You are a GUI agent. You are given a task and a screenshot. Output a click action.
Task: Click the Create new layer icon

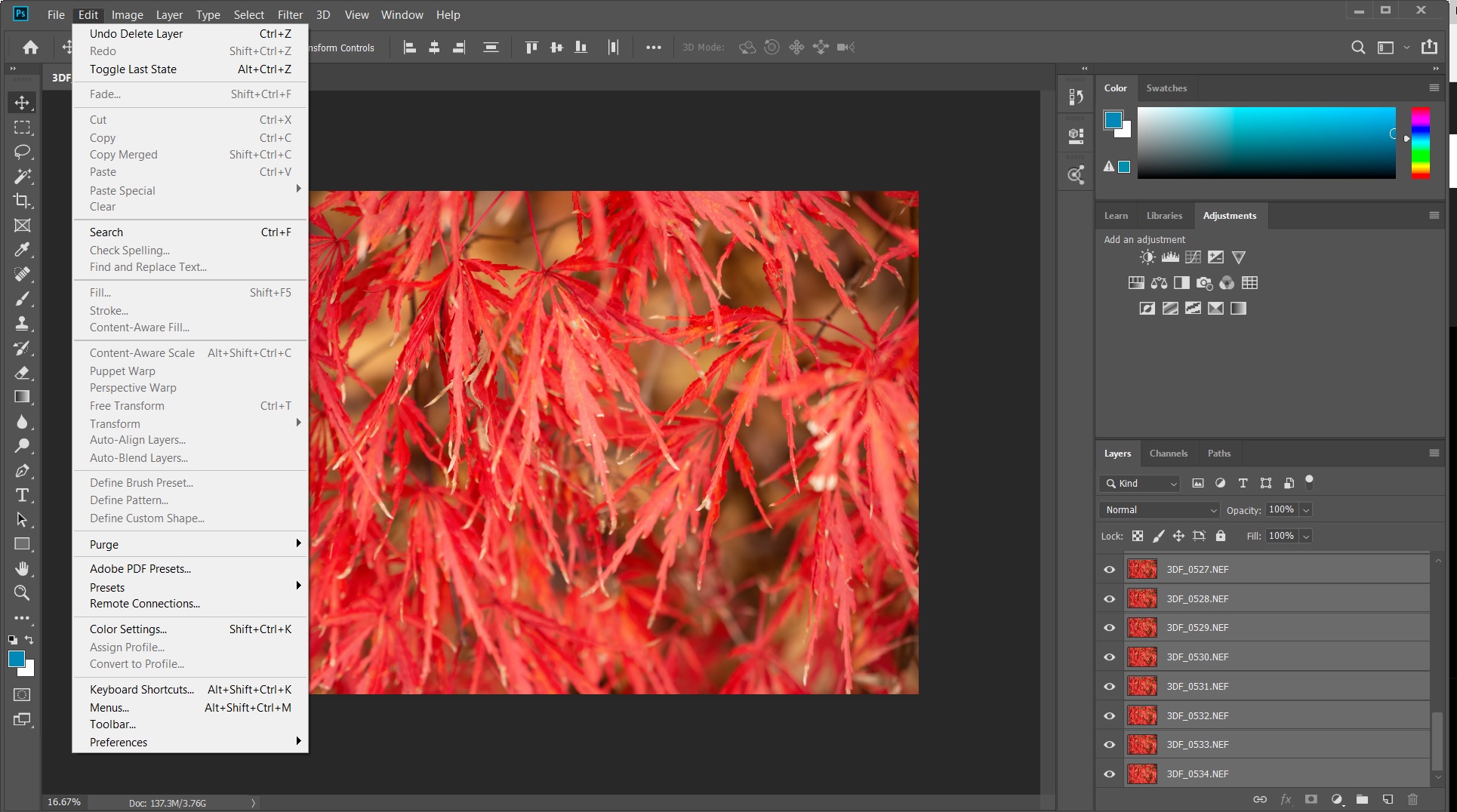(1387, 798)
